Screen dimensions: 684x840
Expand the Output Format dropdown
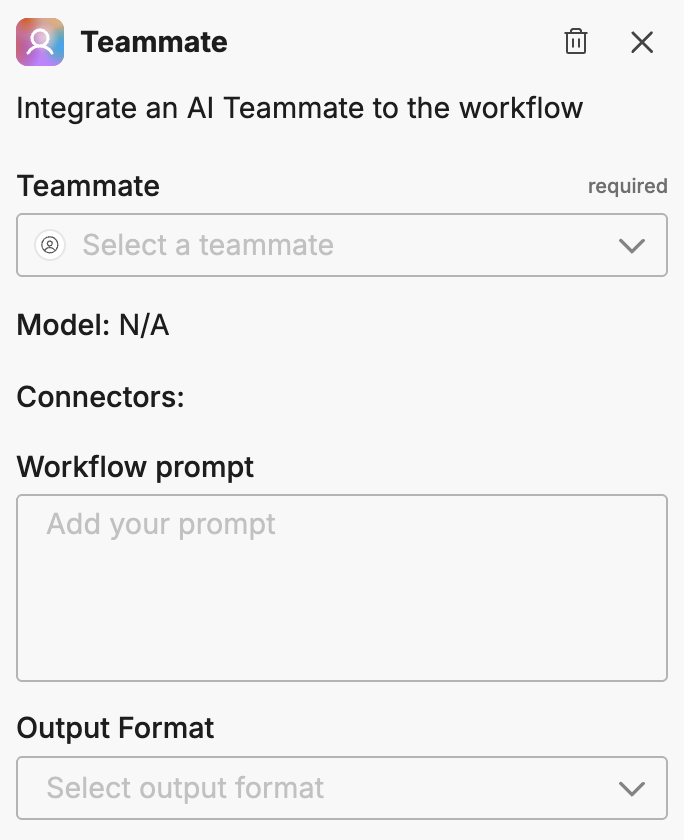[342, 788]
